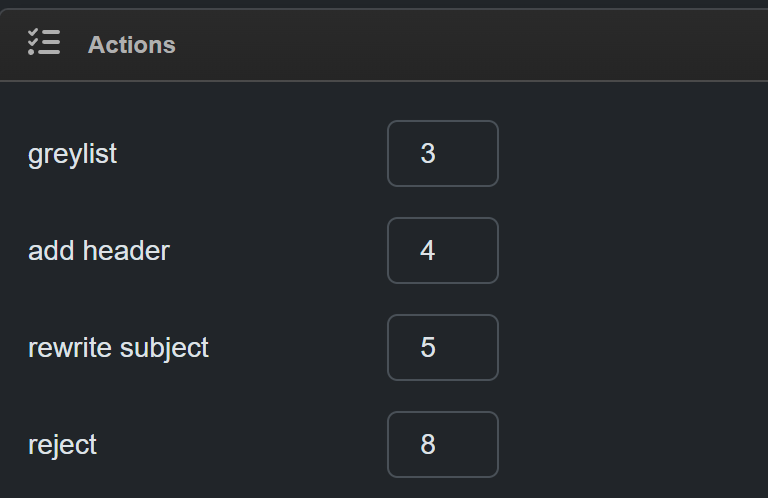Place cursor in box showing value 3
The height and width of the screenshot is (498, 768).
point(442,154)
